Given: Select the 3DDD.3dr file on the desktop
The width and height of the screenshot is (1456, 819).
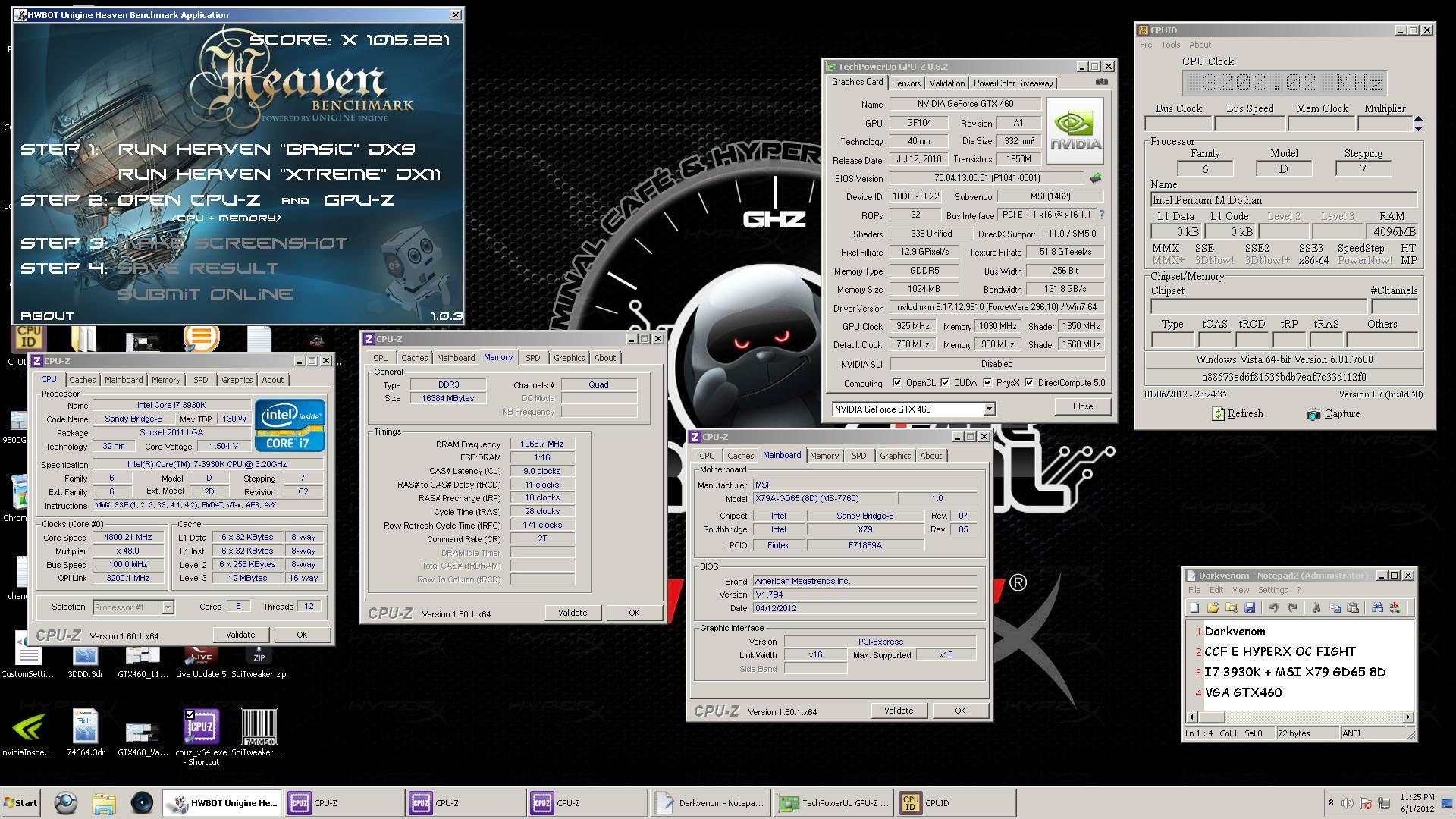Looking at the screenshot, I should [86, 661].
